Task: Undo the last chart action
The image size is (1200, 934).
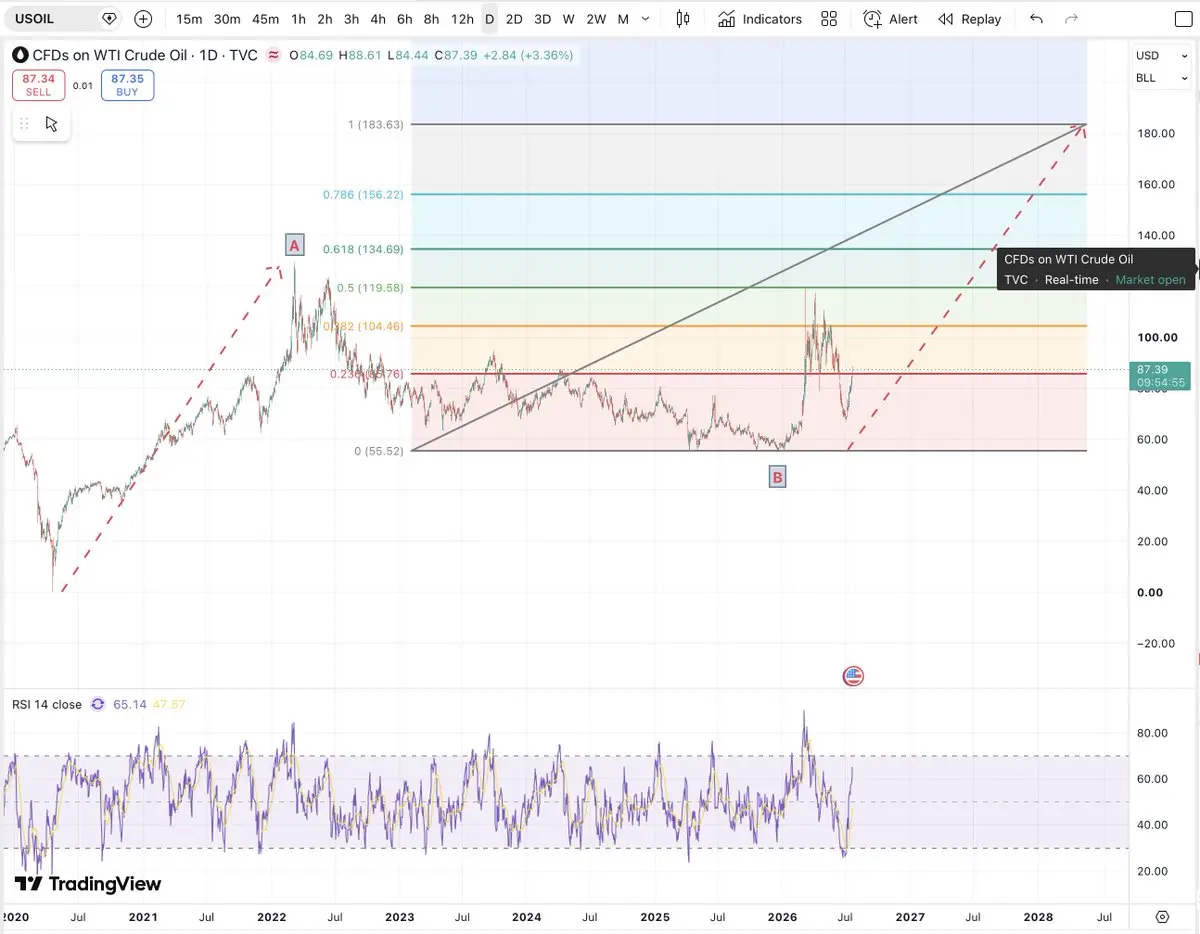Action: 1036,19
